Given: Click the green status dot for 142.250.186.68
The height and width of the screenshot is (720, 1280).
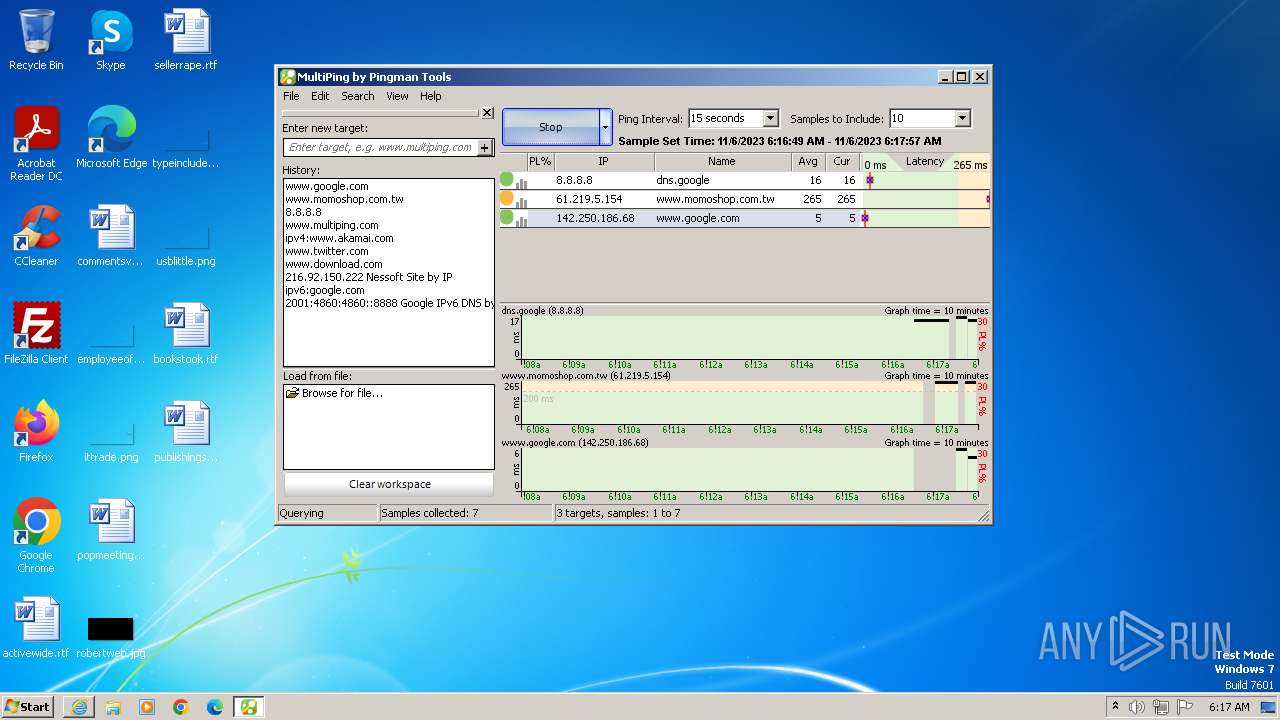Looking at the screenshot, I should click(507, 217).
